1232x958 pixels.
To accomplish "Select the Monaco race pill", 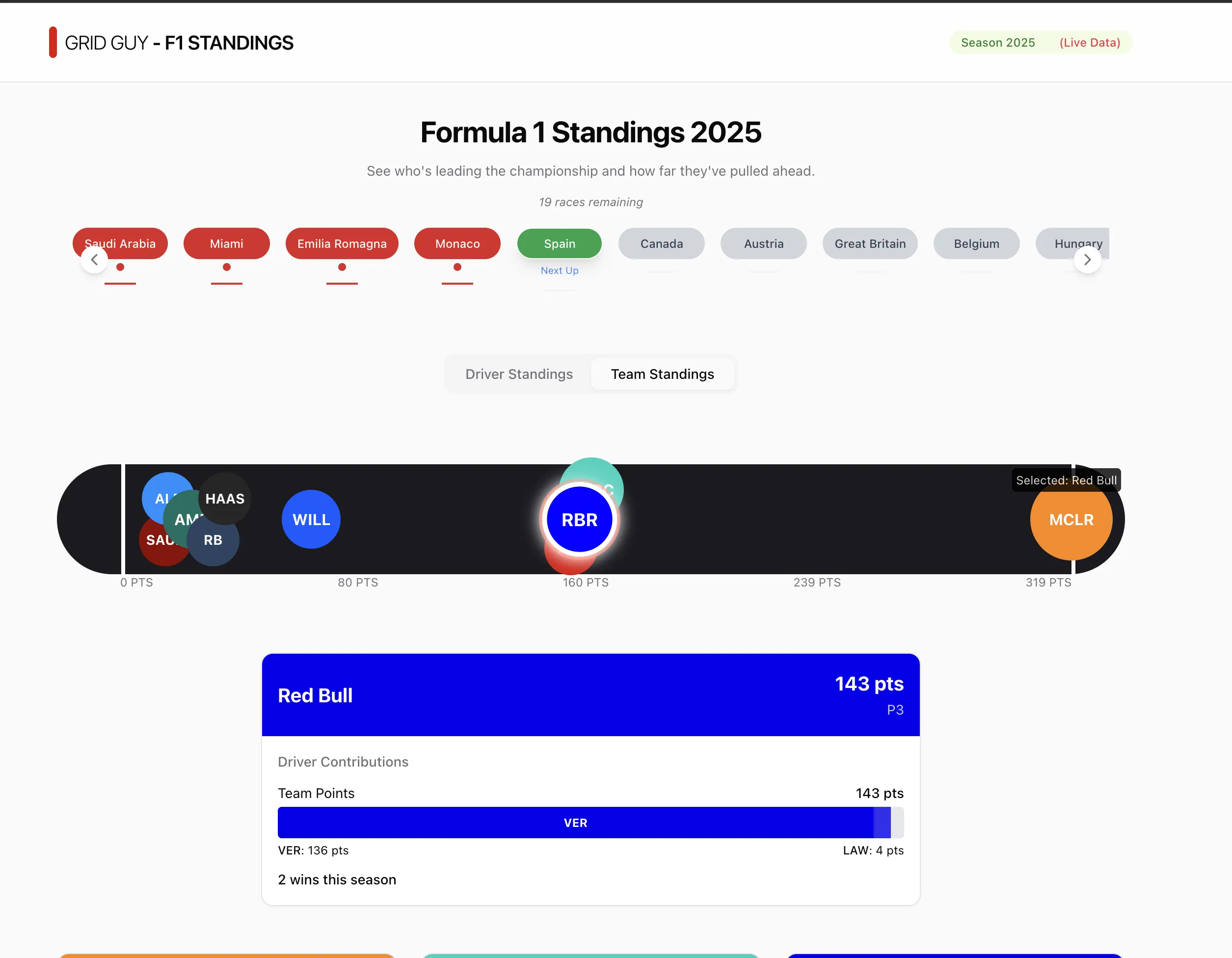I will pos(457,244).
